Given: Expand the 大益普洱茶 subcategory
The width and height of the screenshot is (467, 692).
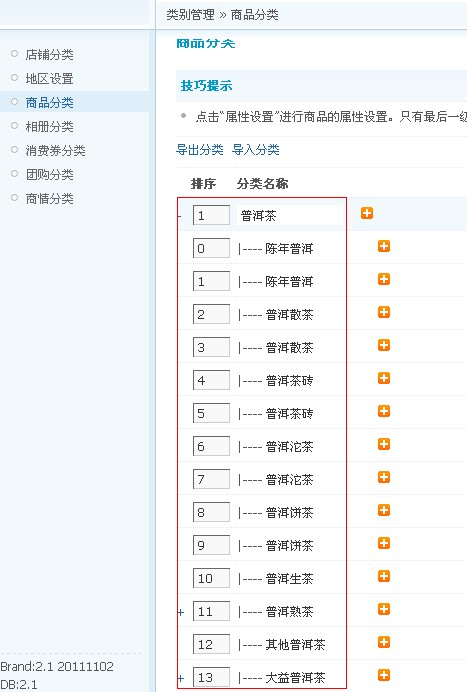Looking at the screenshot, I should 181,678.
